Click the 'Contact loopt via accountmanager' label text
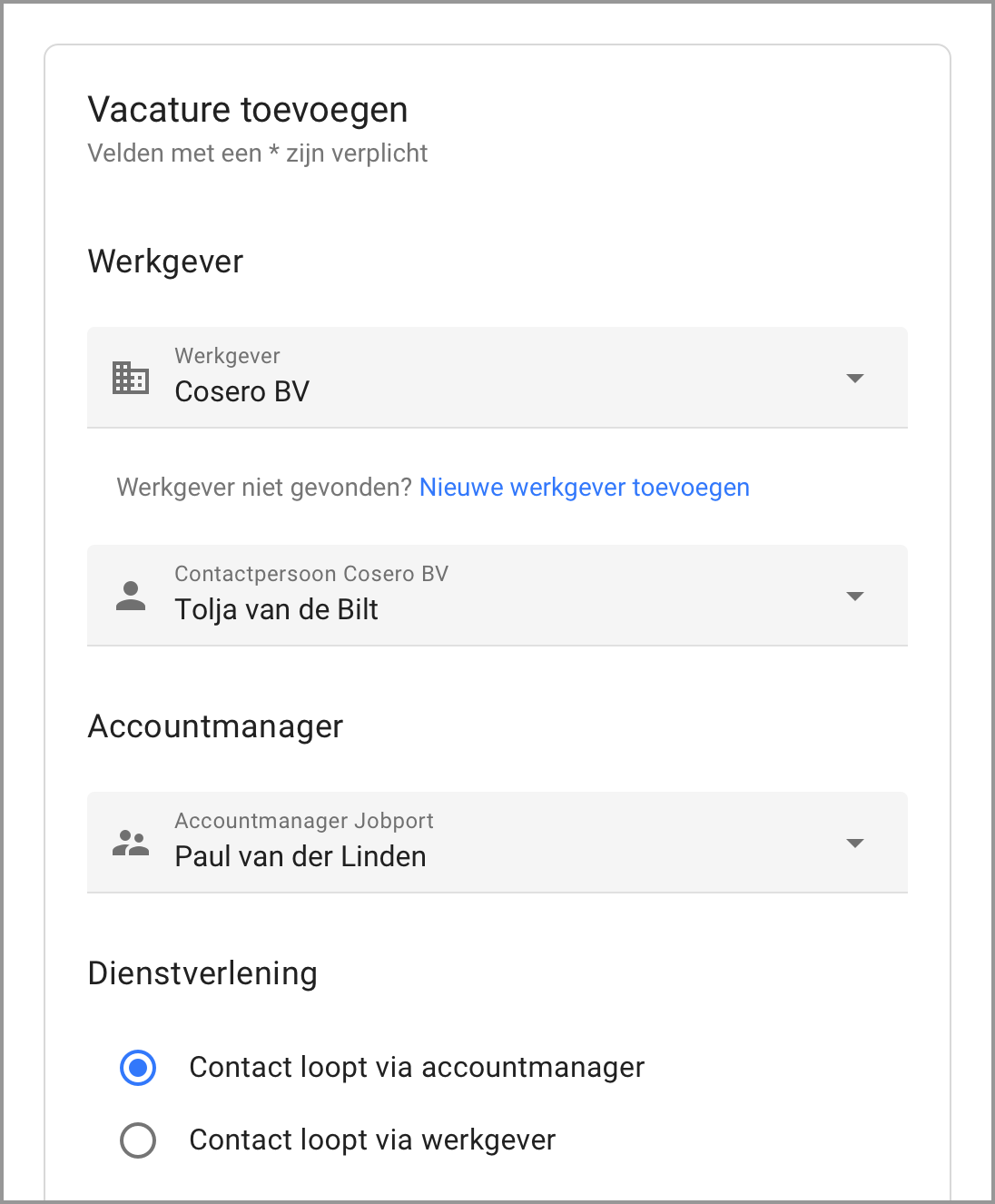This screenshot has width=995, height=1204. 417,1068
